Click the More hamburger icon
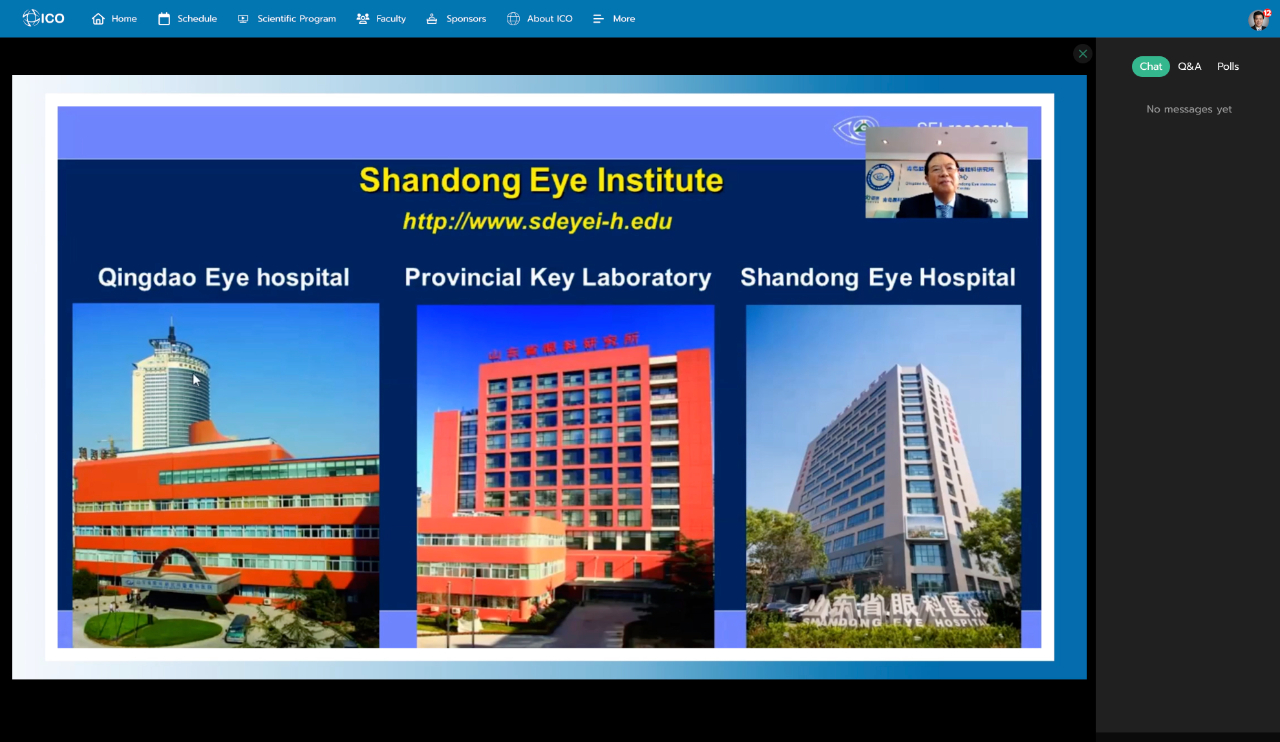Image resolution: width=1280 pixels, height=742 pixels. pos(598,19)
